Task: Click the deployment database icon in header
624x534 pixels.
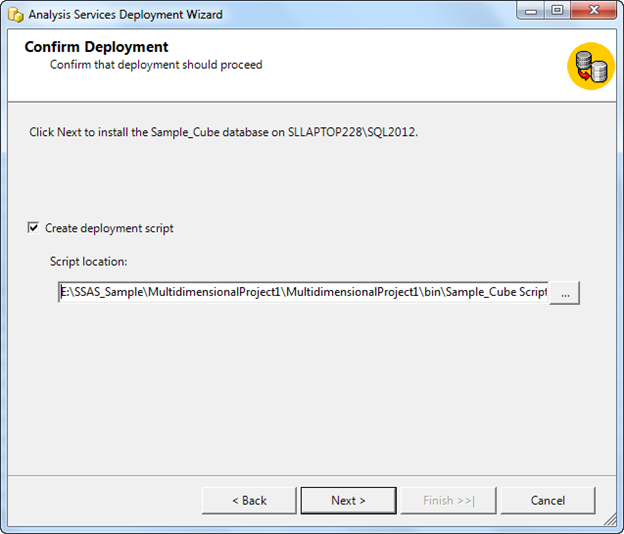Action: [x=591, y=66]
